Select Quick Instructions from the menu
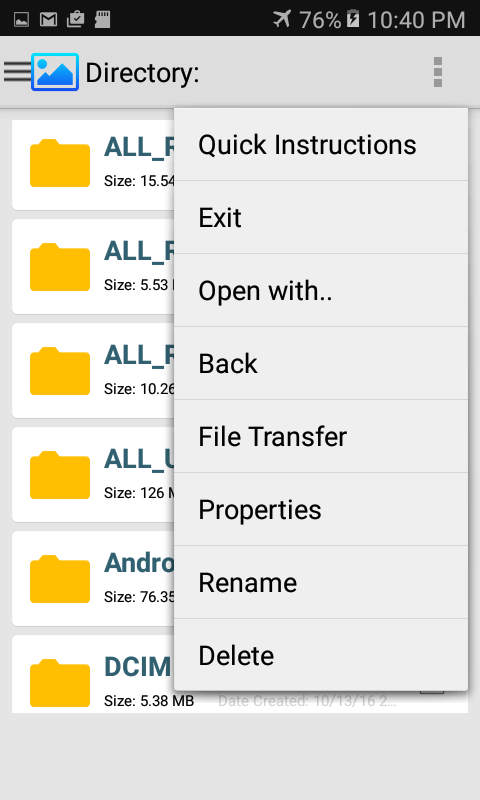The height and width of the screenshot is (800, 480). click(x=321, y=144)
